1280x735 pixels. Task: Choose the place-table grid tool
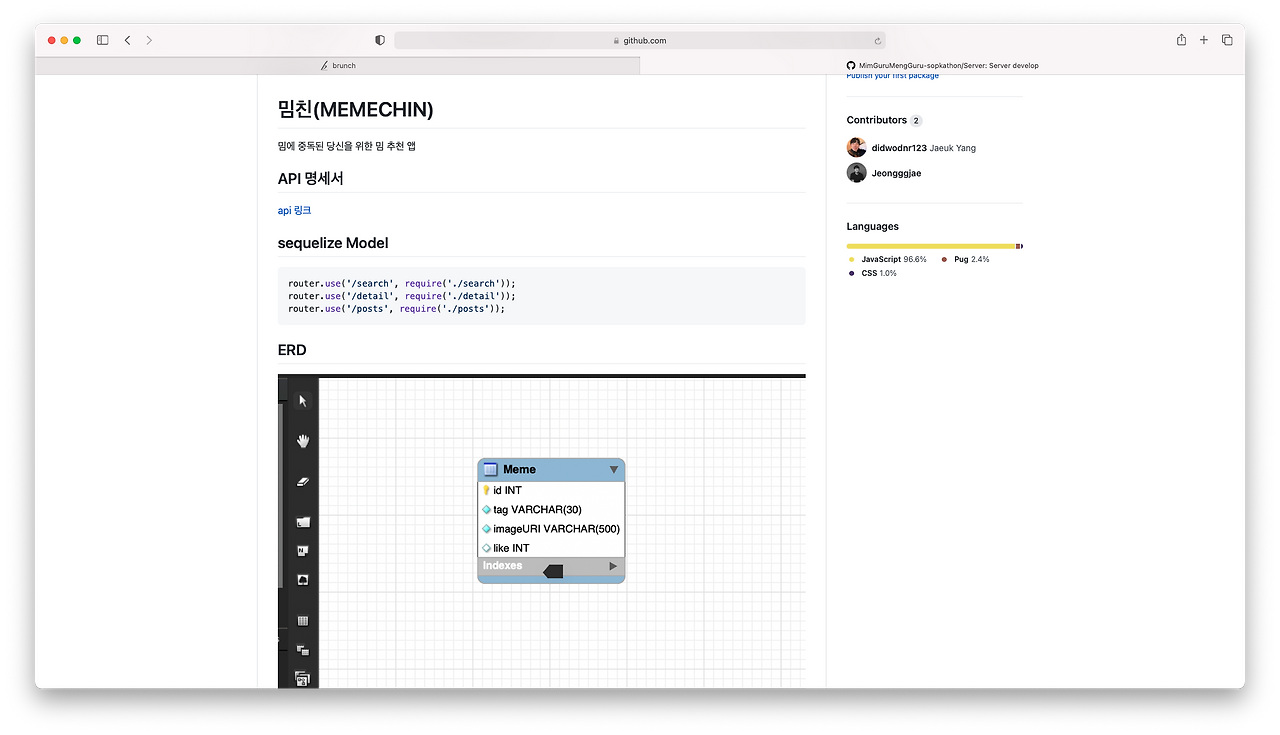pyautogui.click(x=303, y=620)
